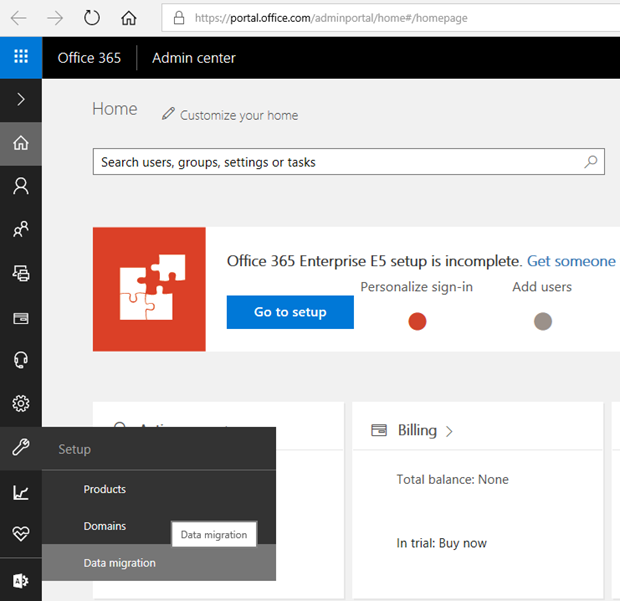The image size is (620, 601).
Task: Open the Groups icon in sidebar
Action: click(21, 229)
